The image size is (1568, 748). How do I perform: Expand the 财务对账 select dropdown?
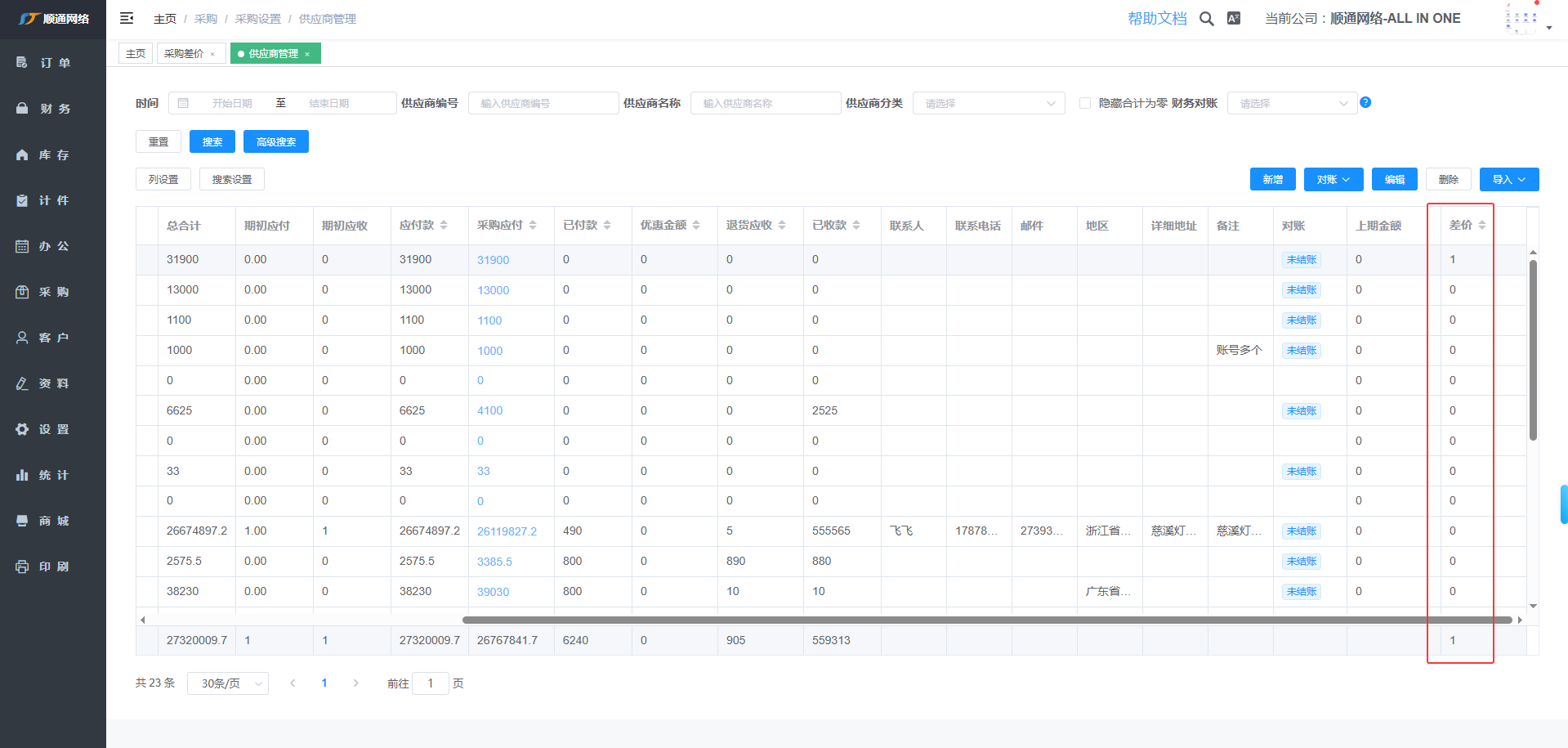tap(1292, 103)
